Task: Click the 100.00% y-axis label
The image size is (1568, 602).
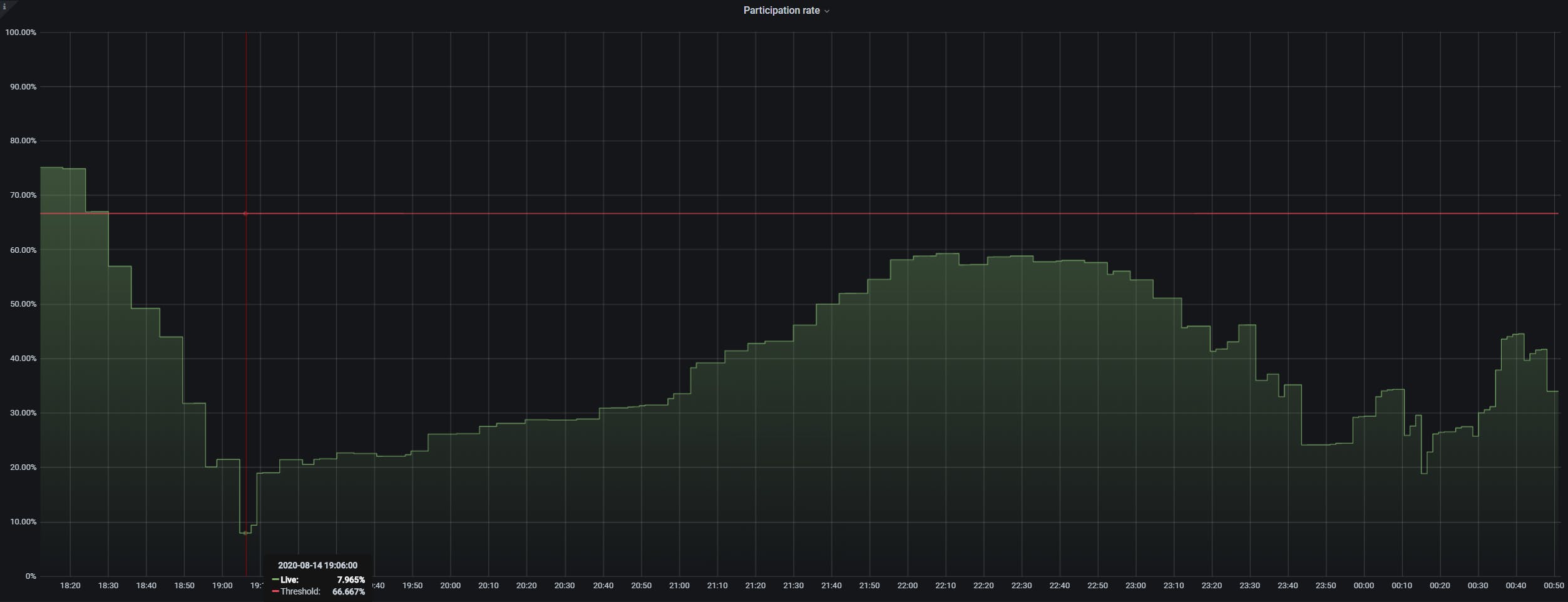Action: point(21,32)
